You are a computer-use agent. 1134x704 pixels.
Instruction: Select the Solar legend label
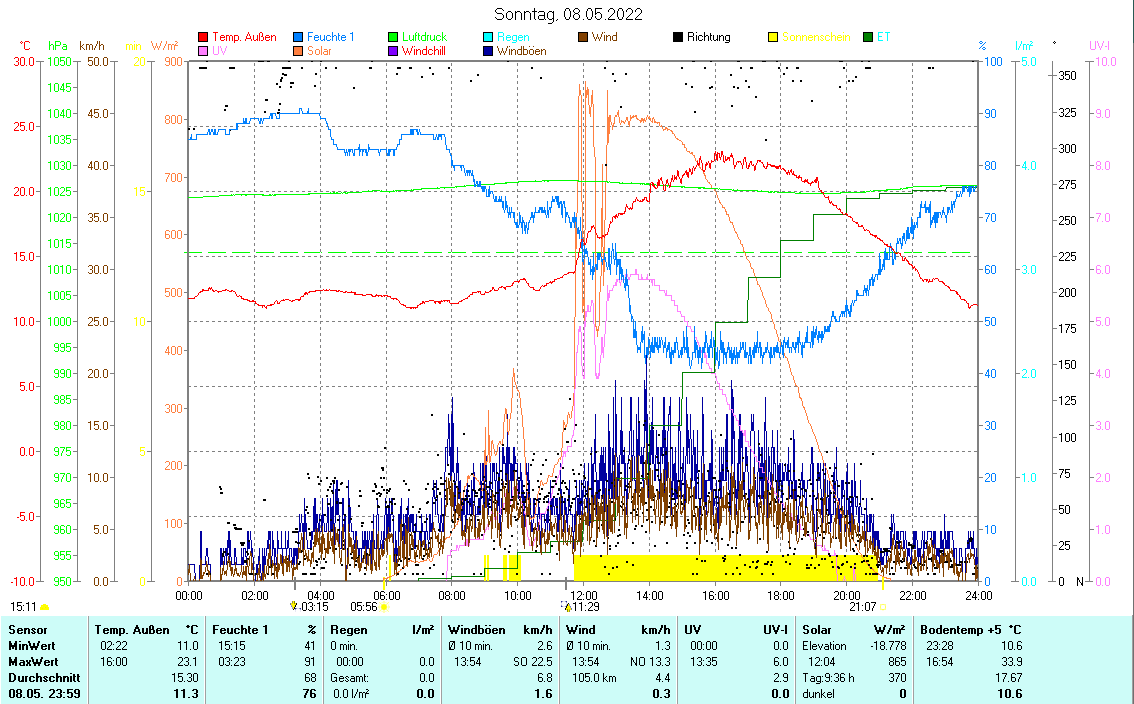click(x=320, y=50)
